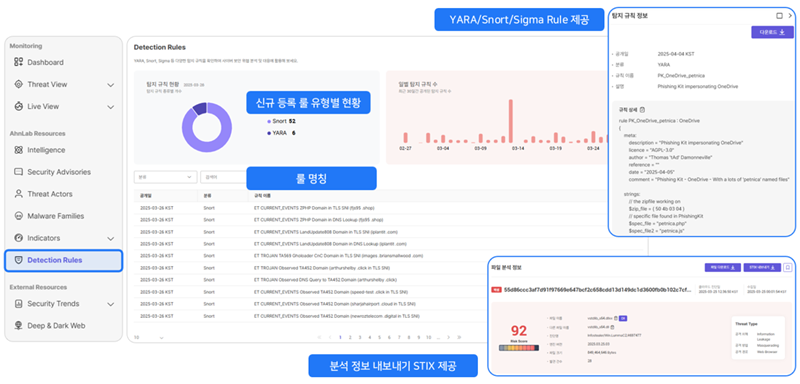800x384 pixels.
Task: Click the STIX 내보내기 button
Action: 762,267
